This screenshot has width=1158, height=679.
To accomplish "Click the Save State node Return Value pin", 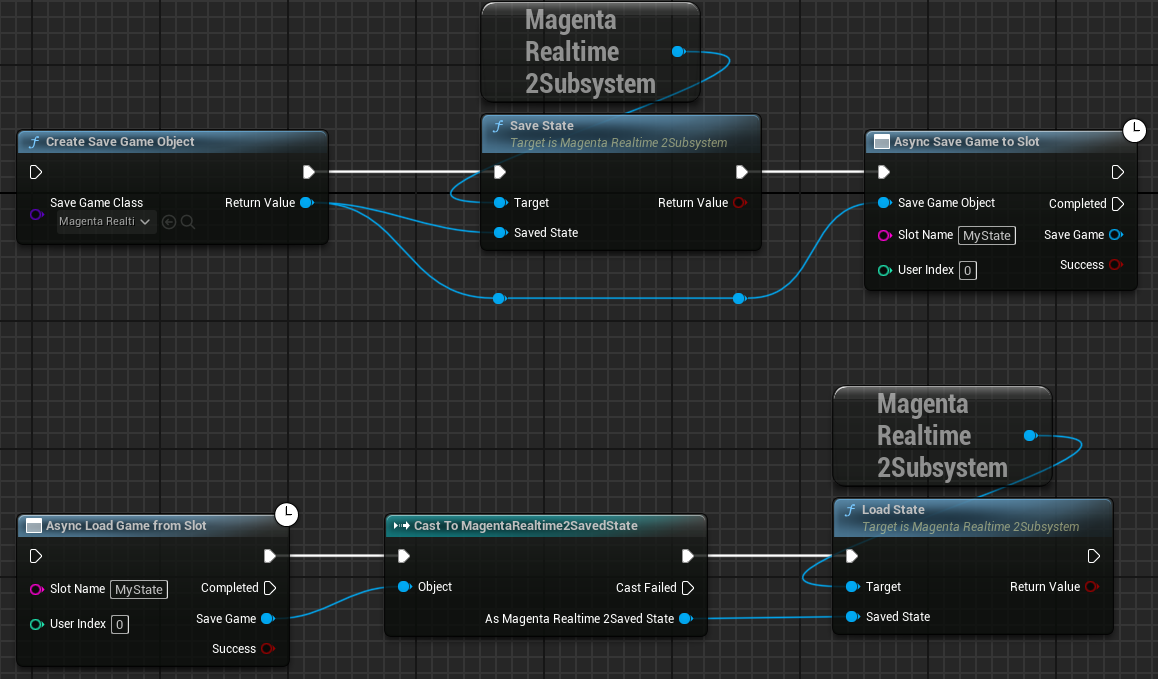I will pyautogui.click(x=740, y=202).
